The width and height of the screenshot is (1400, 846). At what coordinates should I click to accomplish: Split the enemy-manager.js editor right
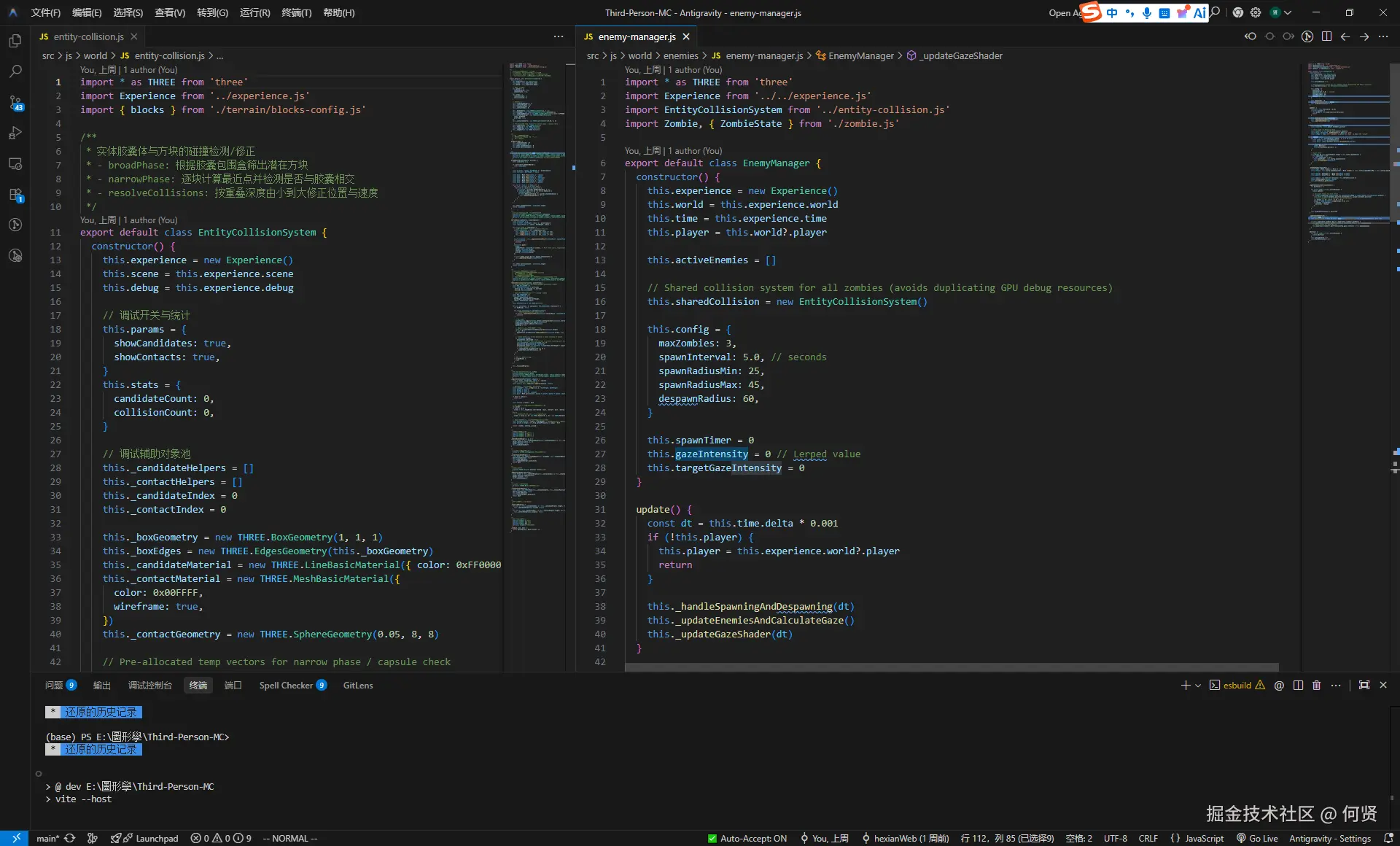tap(1326, 36)
